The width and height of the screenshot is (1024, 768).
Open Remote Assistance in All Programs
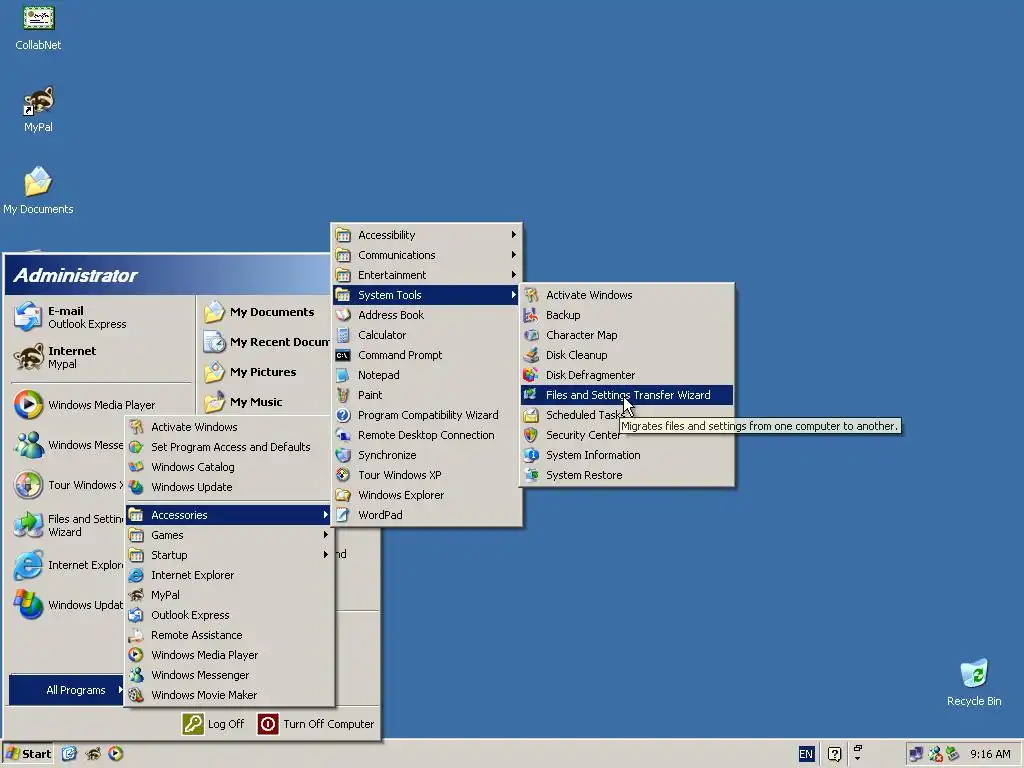(x=229, y=635)
